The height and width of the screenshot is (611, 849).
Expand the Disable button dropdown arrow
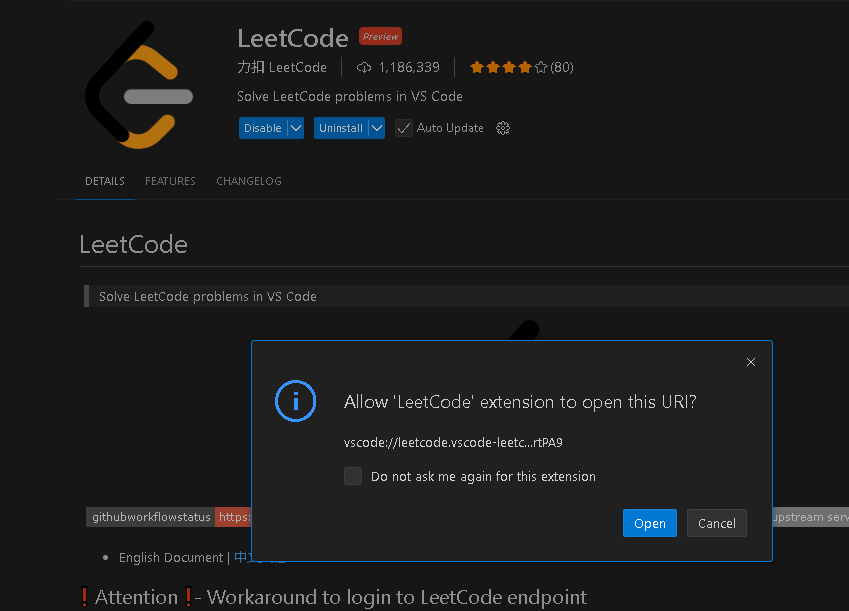295,128
